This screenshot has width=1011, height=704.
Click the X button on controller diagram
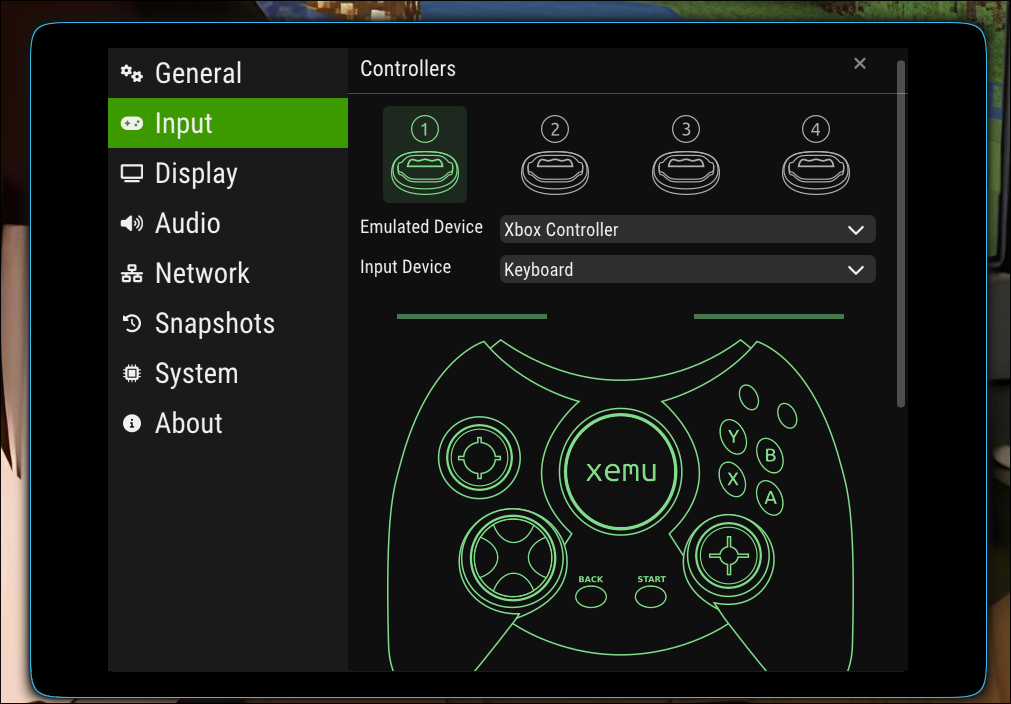click(732, 479)
